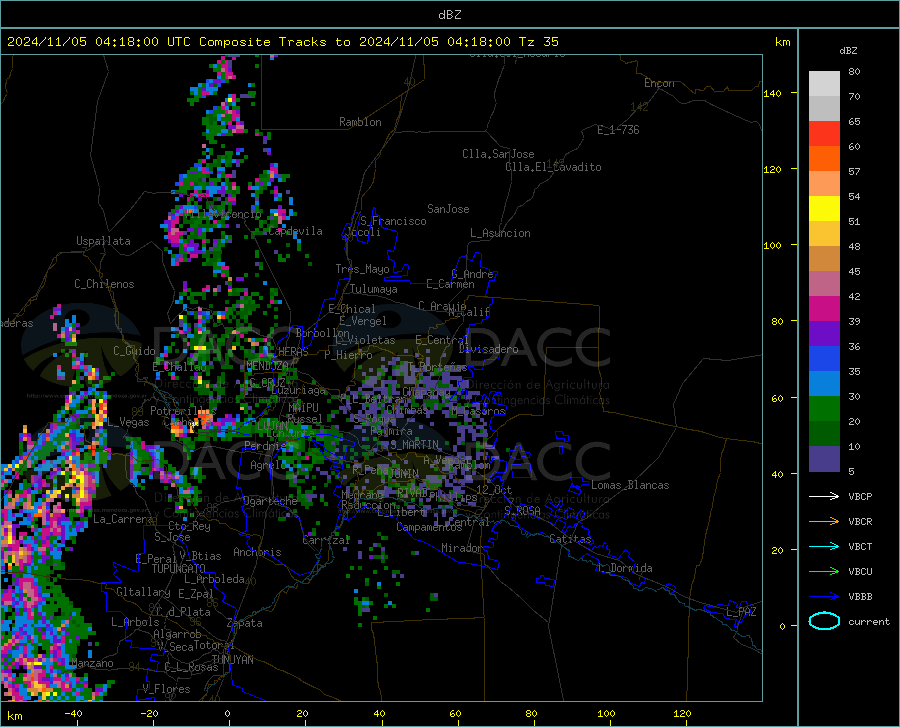
Task: Pick the bright yellow 51-54 dBZ swatch
Action: click(x=824, y=209)
